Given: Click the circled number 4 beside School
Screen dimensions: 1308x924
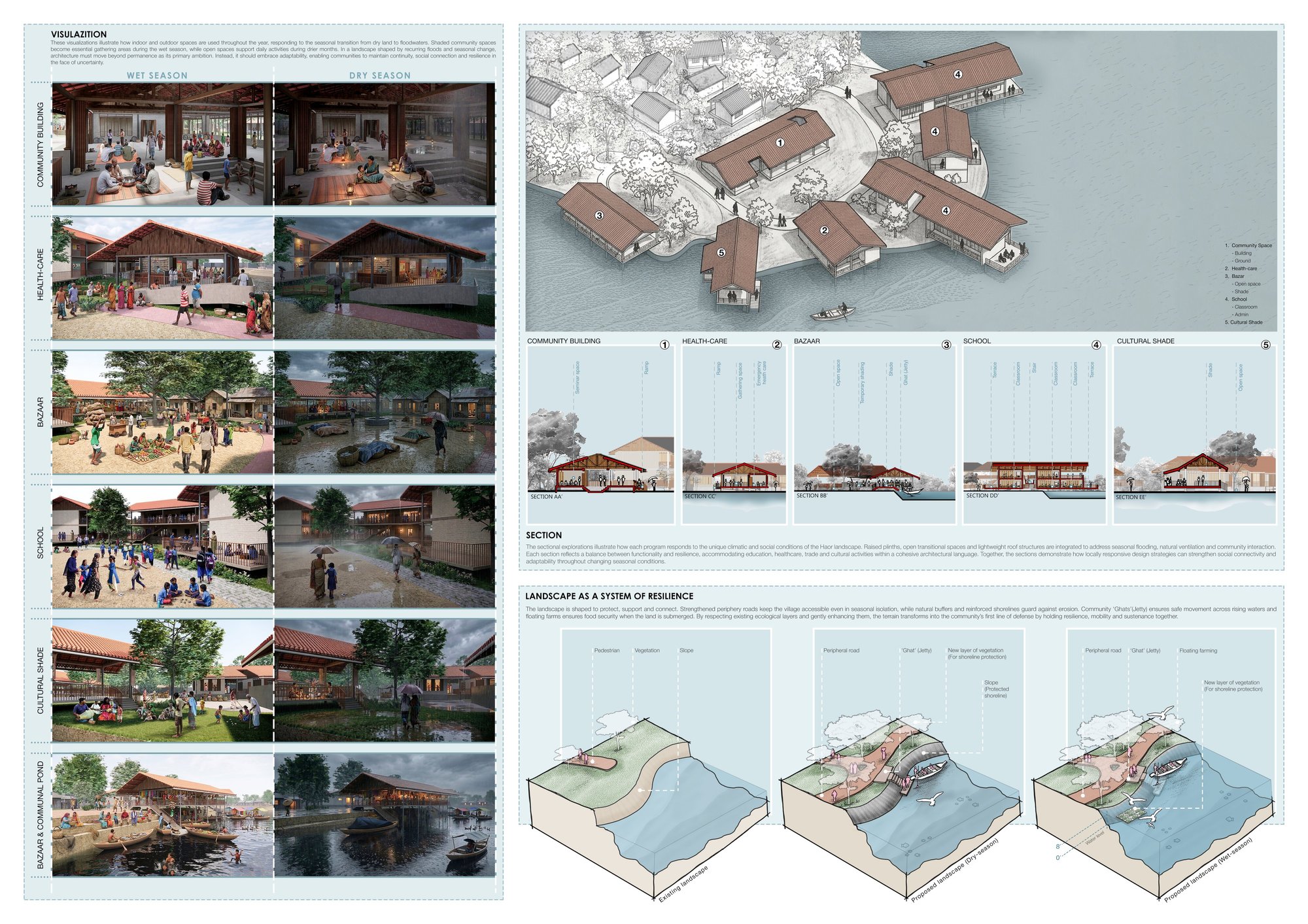Looking at the screenshot, I should tap(1096, 345).
